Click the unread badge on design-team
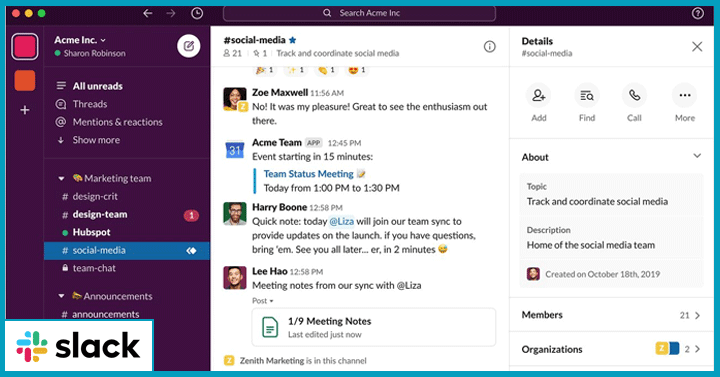Viewport: 720px width, 377px height. pos(191,215)
